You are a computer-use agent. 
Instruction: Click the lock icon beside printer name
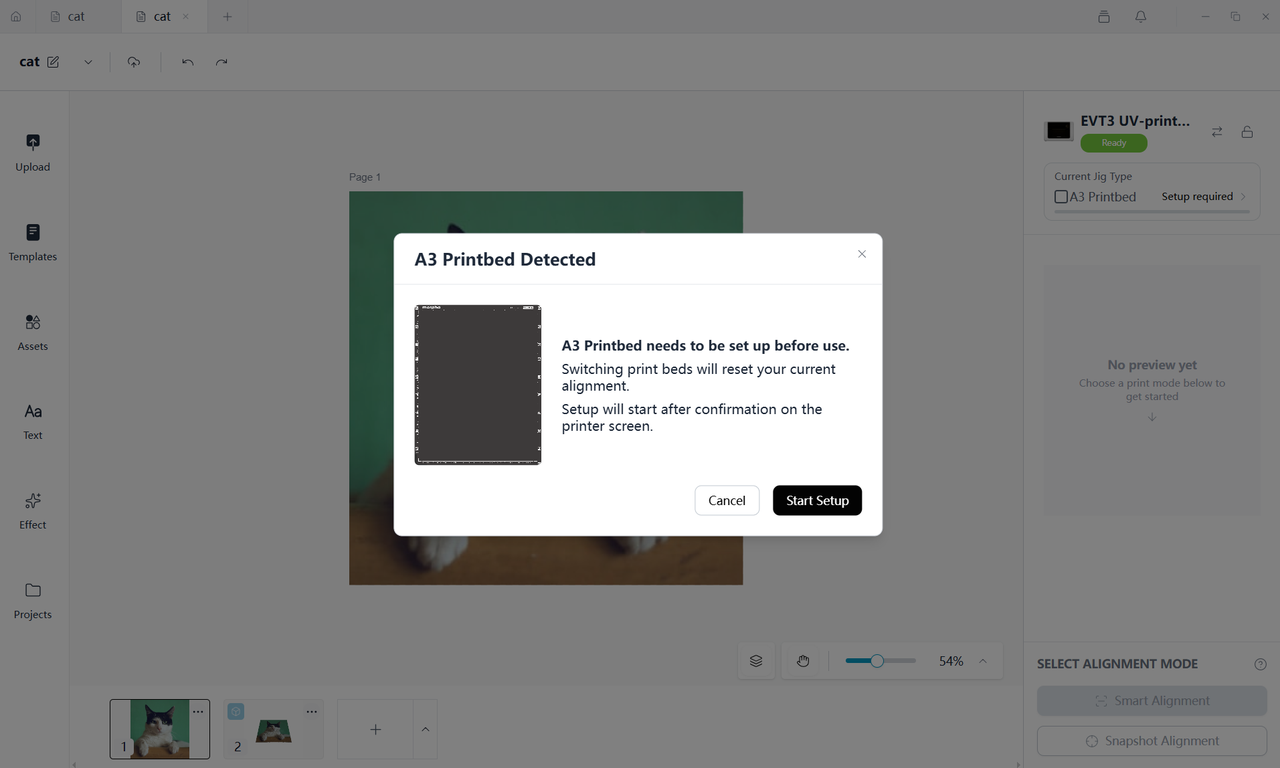[1247, 132]
